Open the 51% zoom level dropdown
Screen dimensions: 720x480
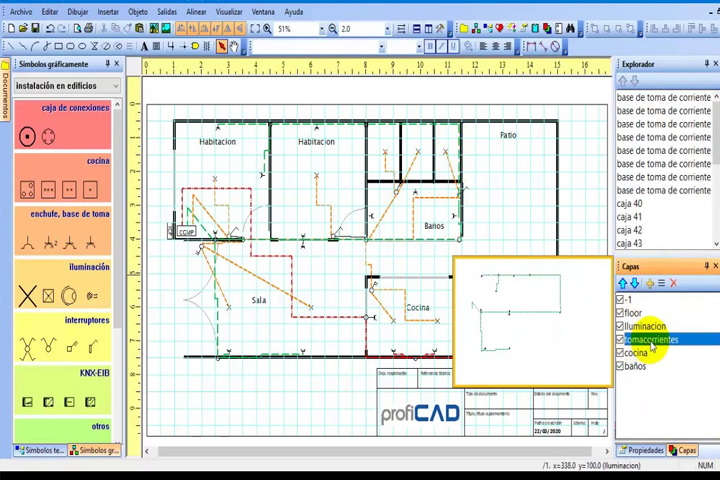click(321, 29)
